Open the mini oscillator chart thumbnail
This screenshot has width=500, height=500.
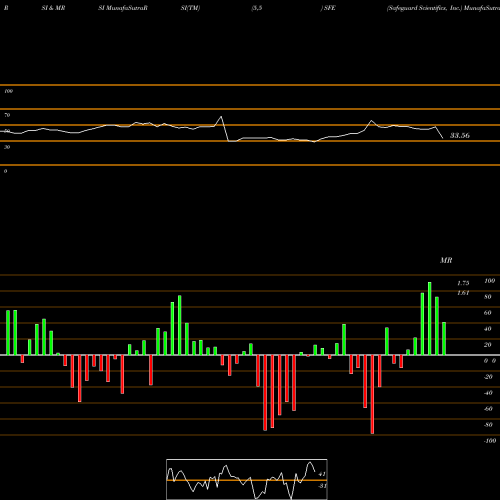coord(247,479)
